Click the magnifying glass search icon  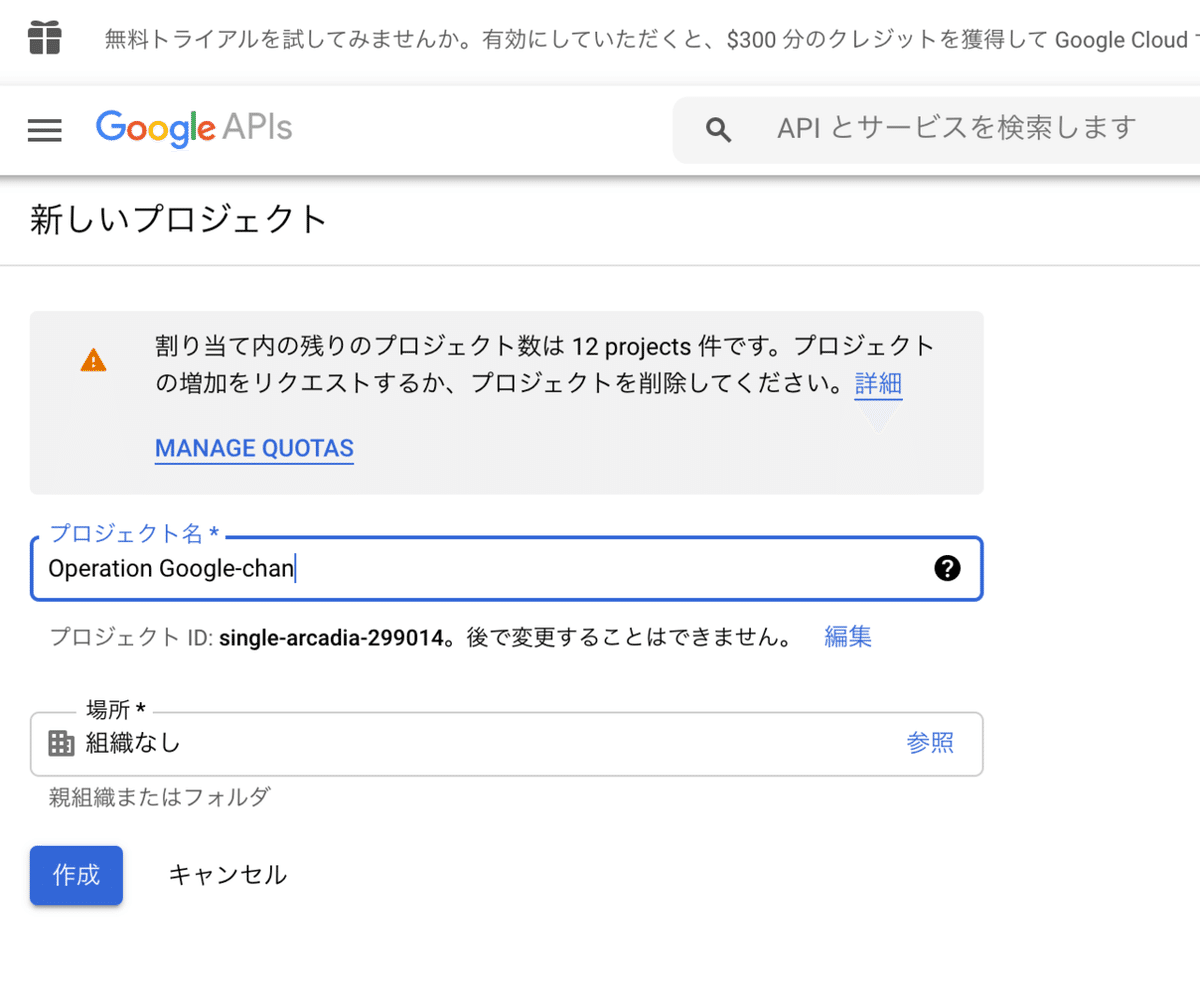pyautogui.click(x=719, y=129)
